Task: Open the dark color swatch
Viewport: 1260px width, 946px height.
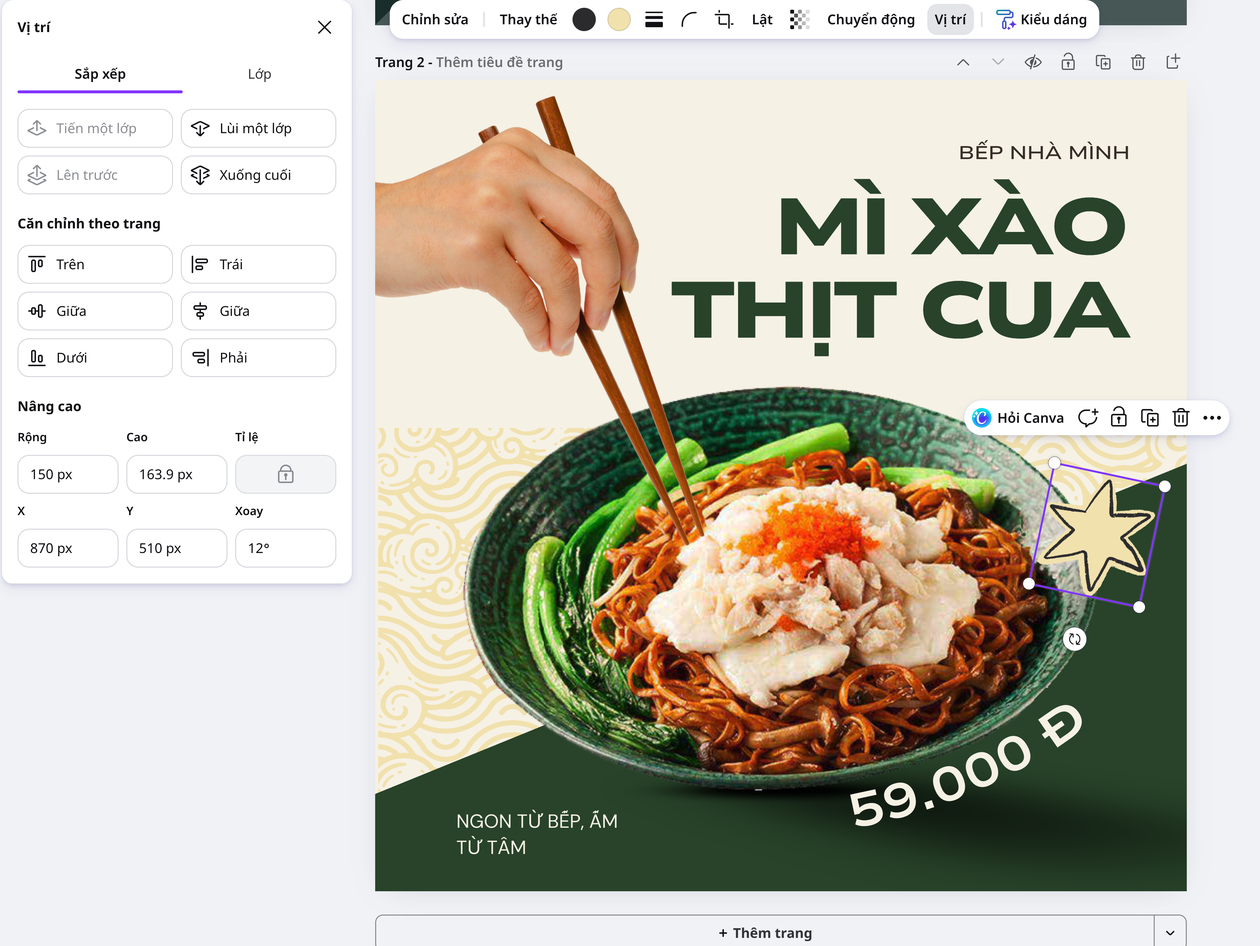Action: (584, 19)
